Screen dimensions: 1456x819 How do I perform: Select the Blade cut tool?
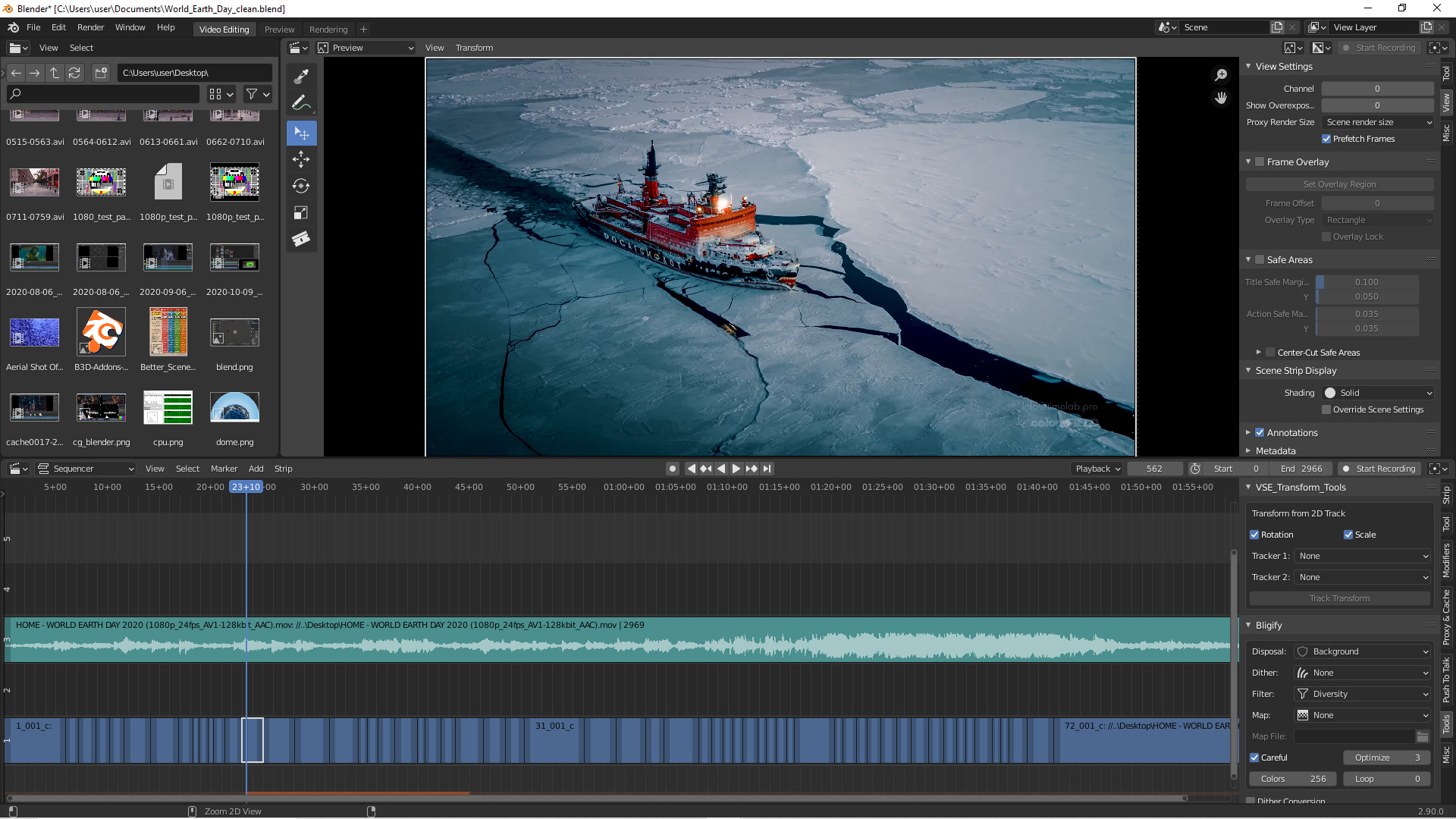click(301, 239)
